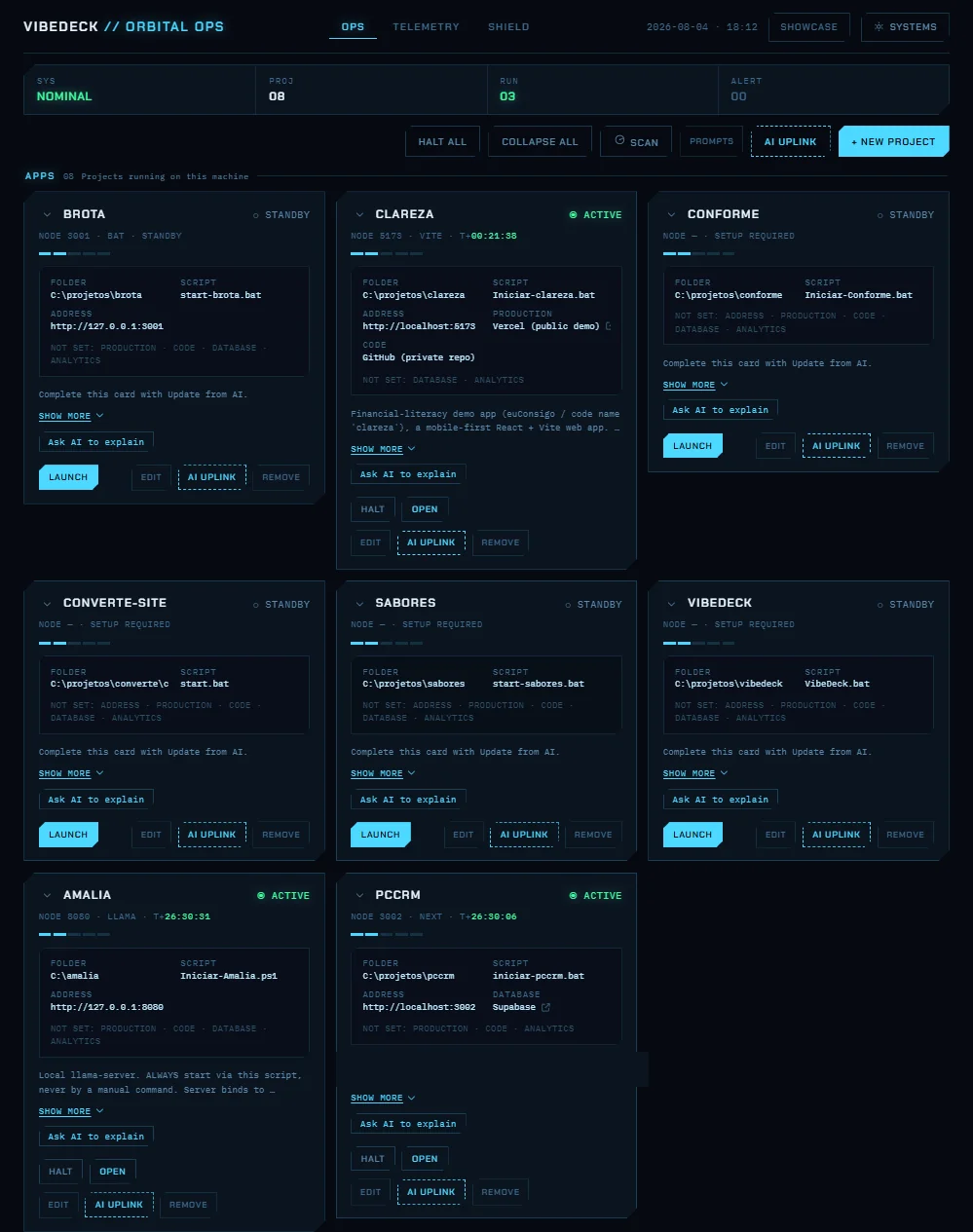Viewport: 973px width, 1232px height.
Task: Halt the AMALIA app
Action: tap(60, 1172)
